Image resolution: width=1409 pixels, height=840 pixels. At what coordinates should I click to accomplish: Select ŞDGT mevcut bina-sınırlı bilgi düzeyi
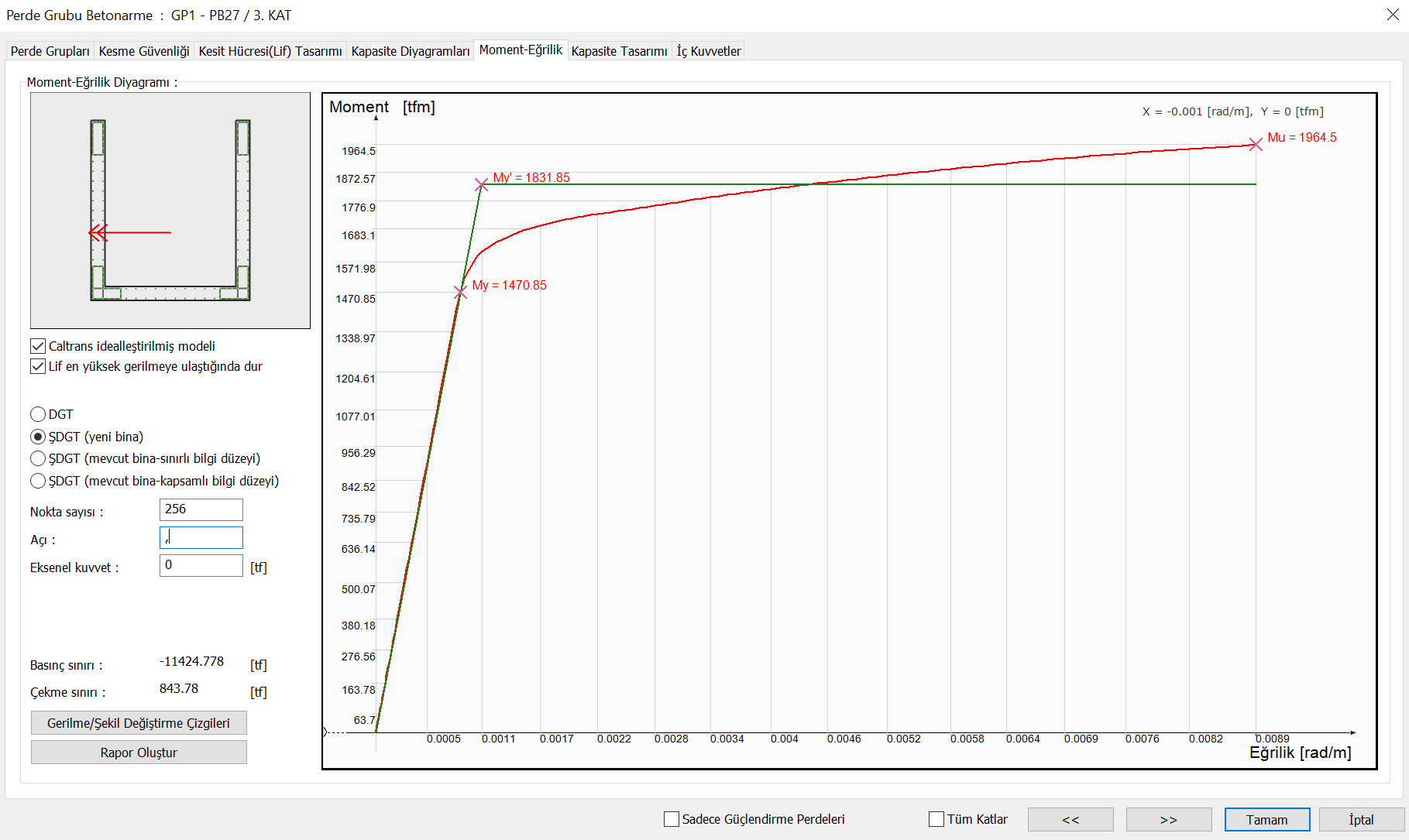point(38,458)
